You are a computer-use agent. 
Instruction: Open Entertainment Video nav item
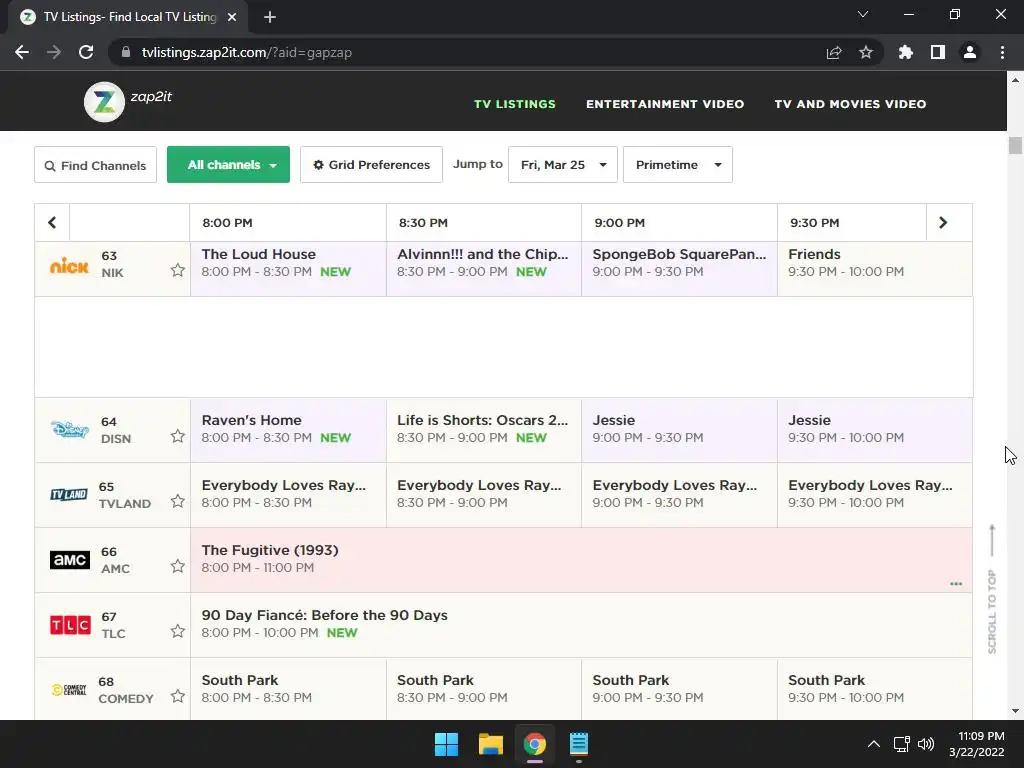[x=665, y=104]
